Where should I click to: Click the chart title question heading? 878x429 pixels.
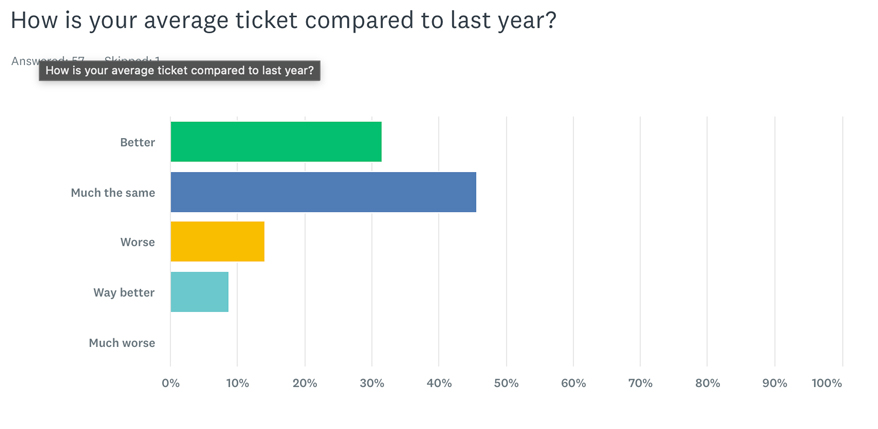[x=283, y=20]
